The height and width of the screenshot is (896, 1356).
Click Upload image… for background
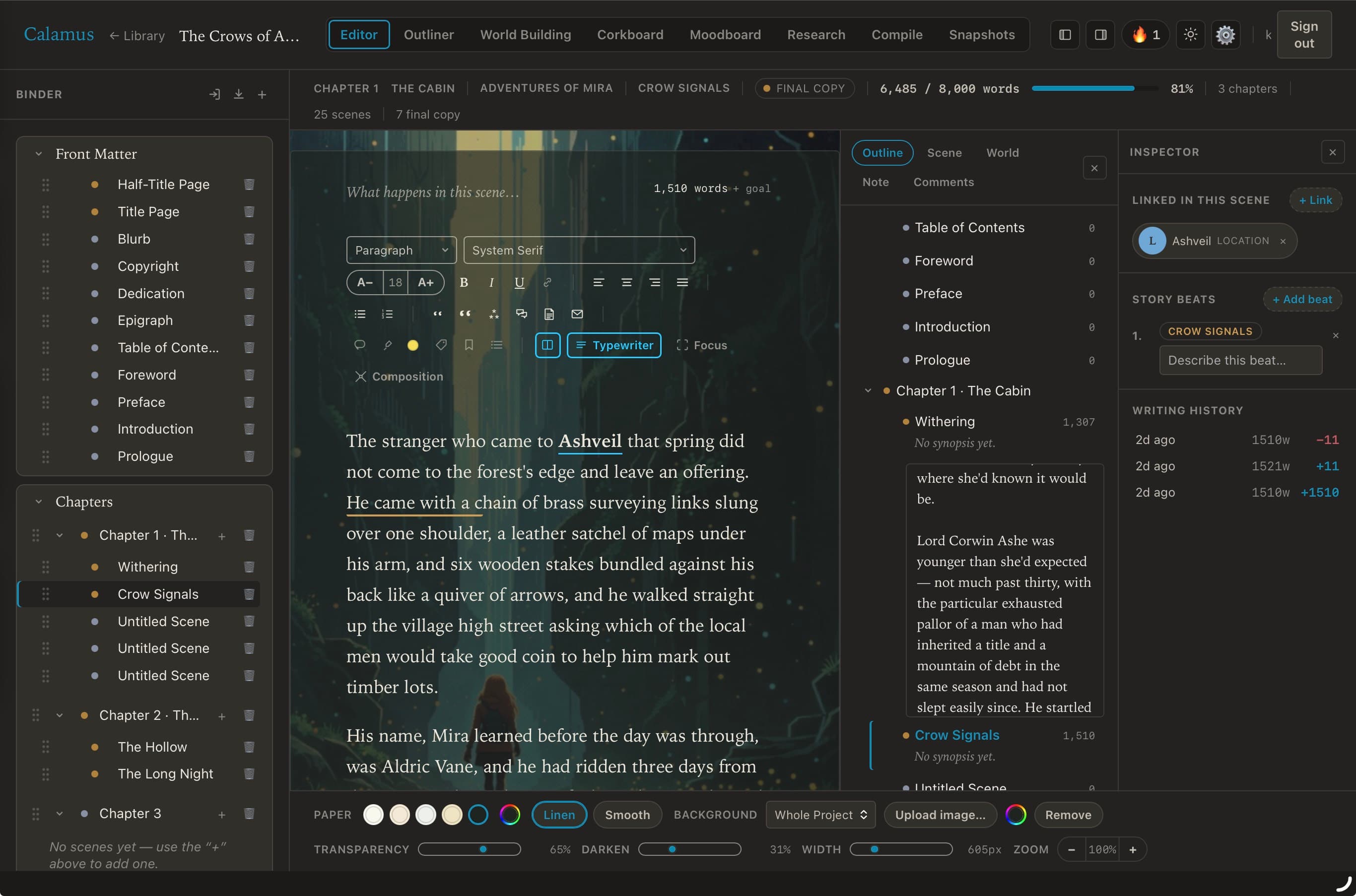coord(940,815)
